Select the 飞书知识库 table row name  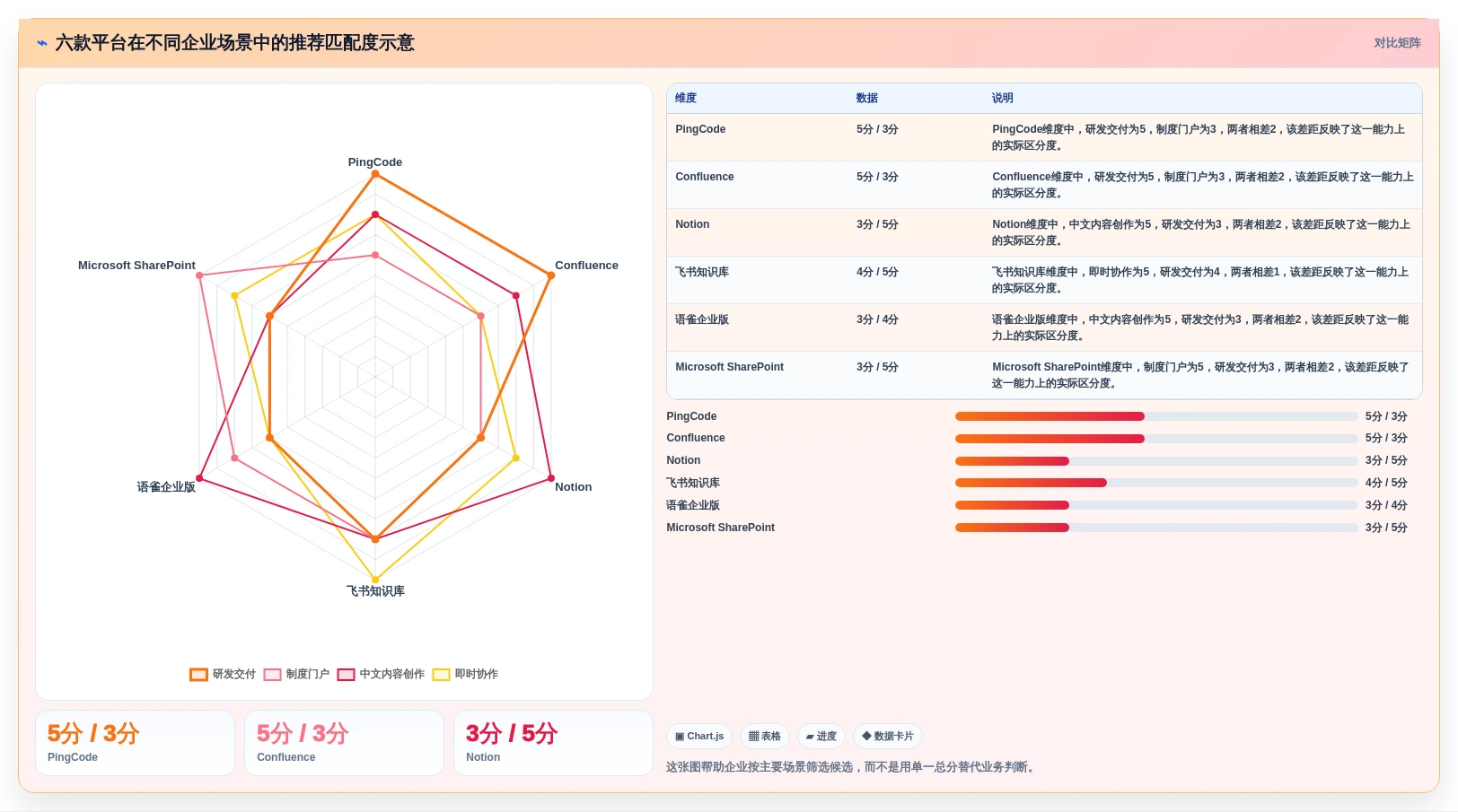click(702, 272)
